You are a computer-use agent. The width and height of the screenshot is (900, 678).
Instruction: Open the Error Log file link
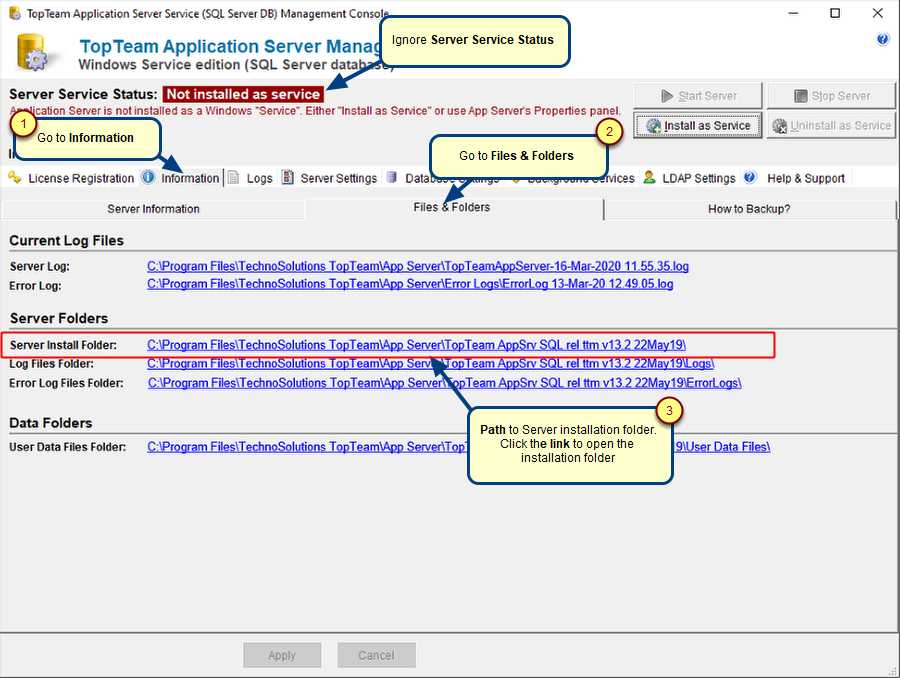click(410, 284)
